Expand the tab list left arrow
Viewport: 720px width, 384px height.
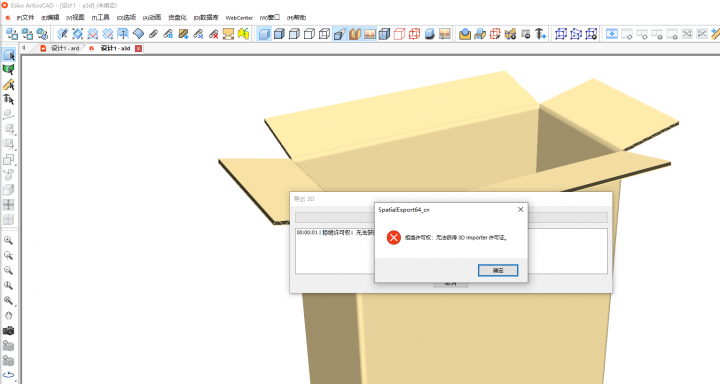pyautogui.click(x=24, y=48)
